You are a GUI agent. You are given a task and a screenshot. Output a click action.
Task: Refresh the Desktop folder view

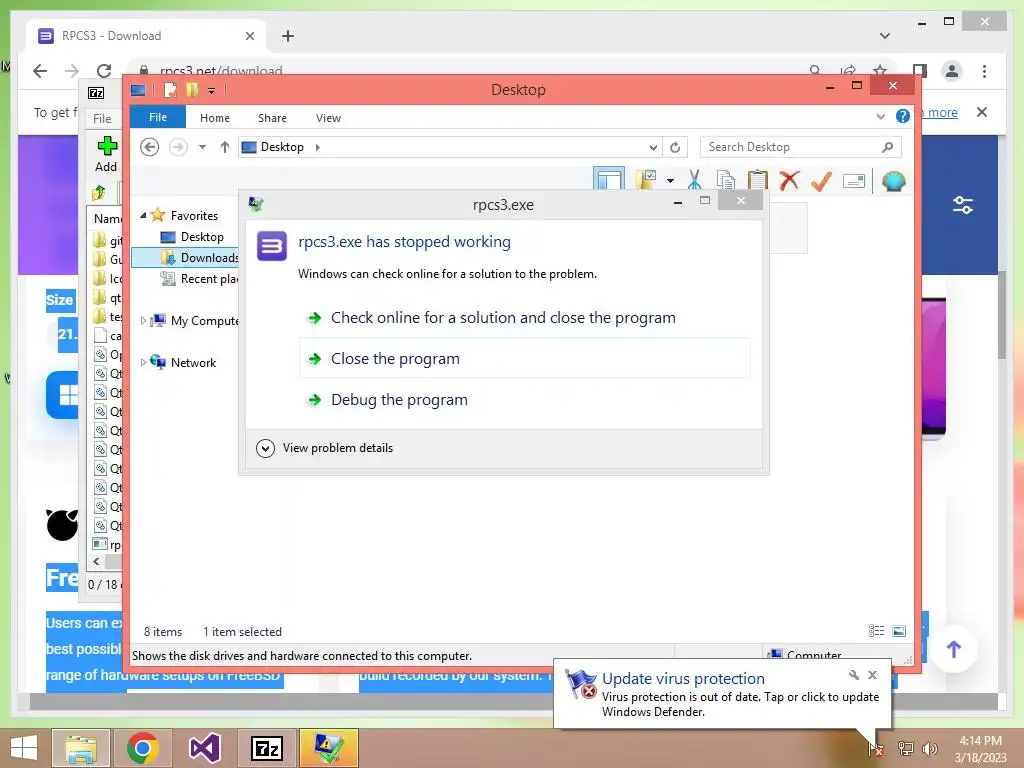click(675, 148)
